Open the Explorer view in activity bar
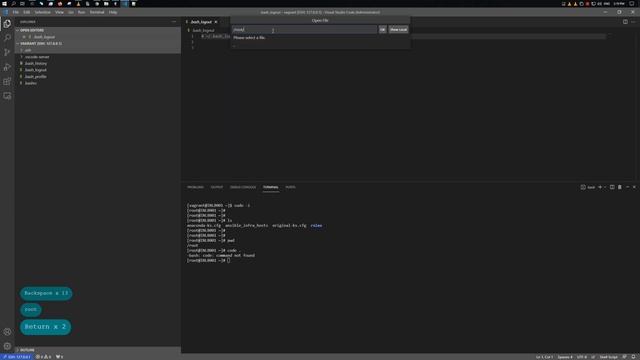Viewport: 640px width, 360px height. point(7,24)
